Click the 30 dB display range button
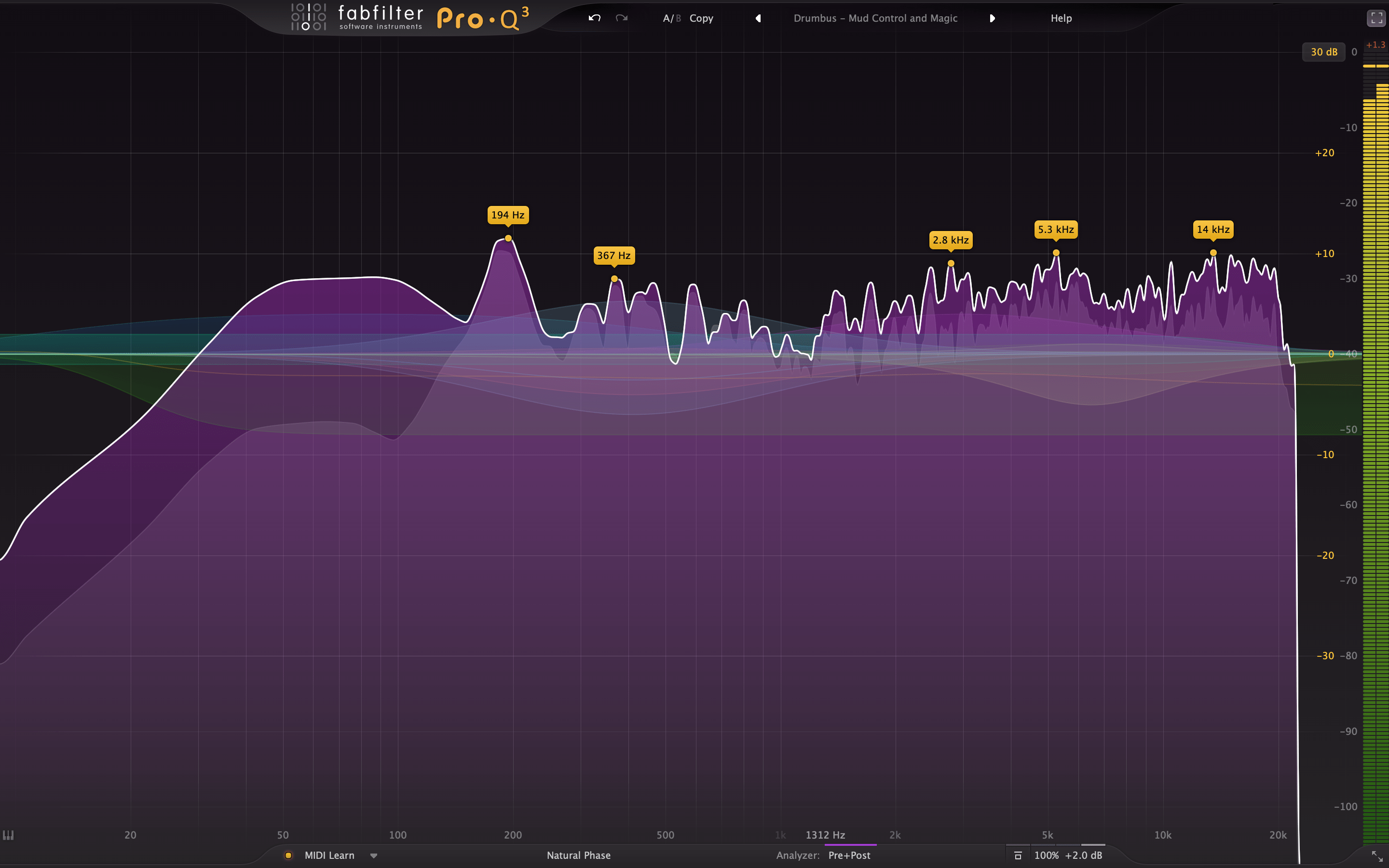 coord(1323,52)
